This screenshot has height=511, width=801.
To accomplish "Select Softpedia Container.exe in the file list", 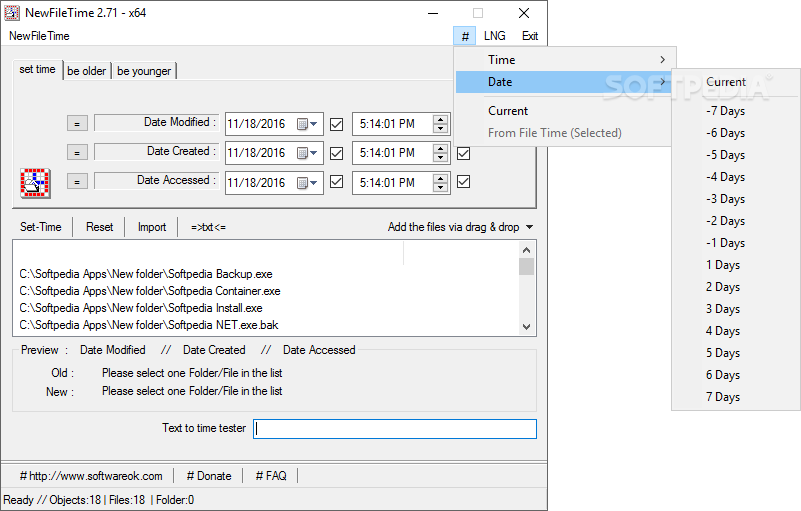I will (150, 291).
